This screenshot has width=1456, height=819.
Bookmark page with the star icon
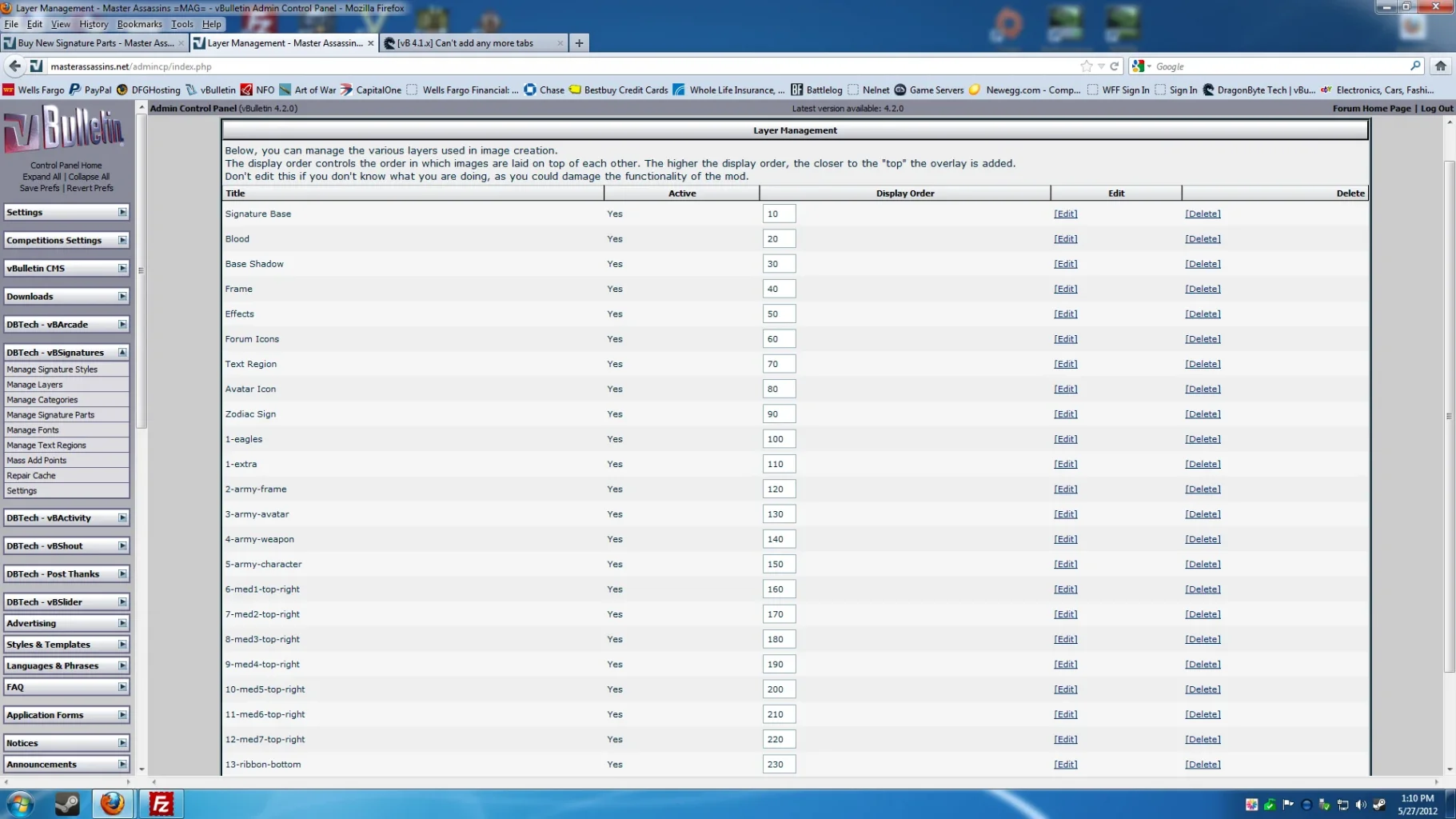1086,66
